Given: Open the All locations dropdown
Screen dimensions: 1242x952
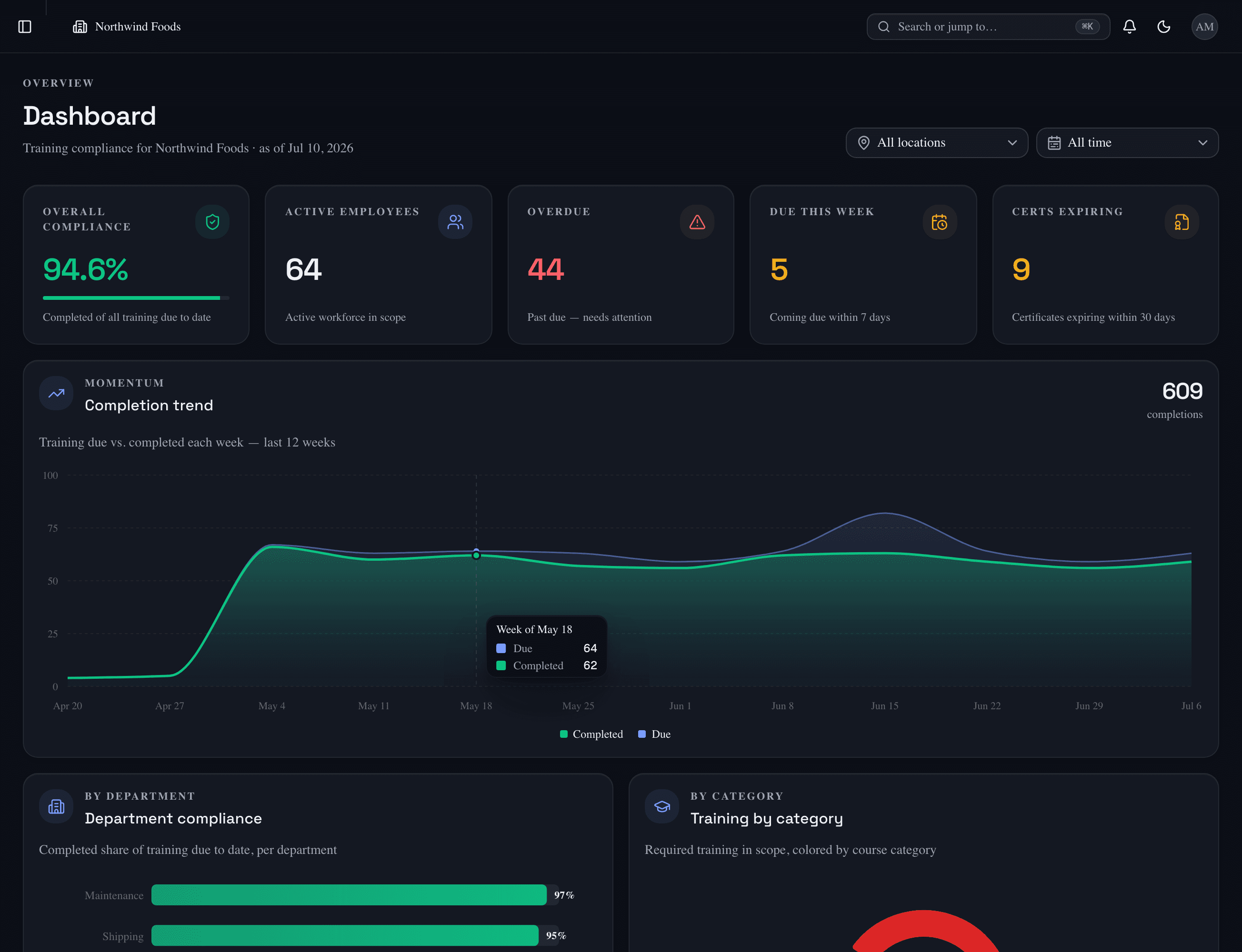Looking at the screenshot, I should [936, 143].
